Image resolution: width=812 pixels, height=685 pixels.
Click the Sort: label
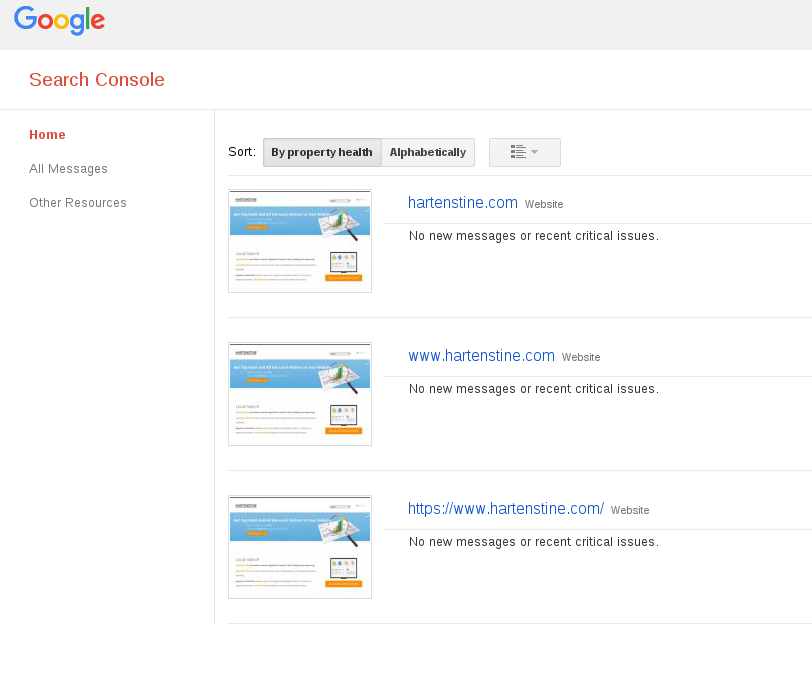point(242,152)
